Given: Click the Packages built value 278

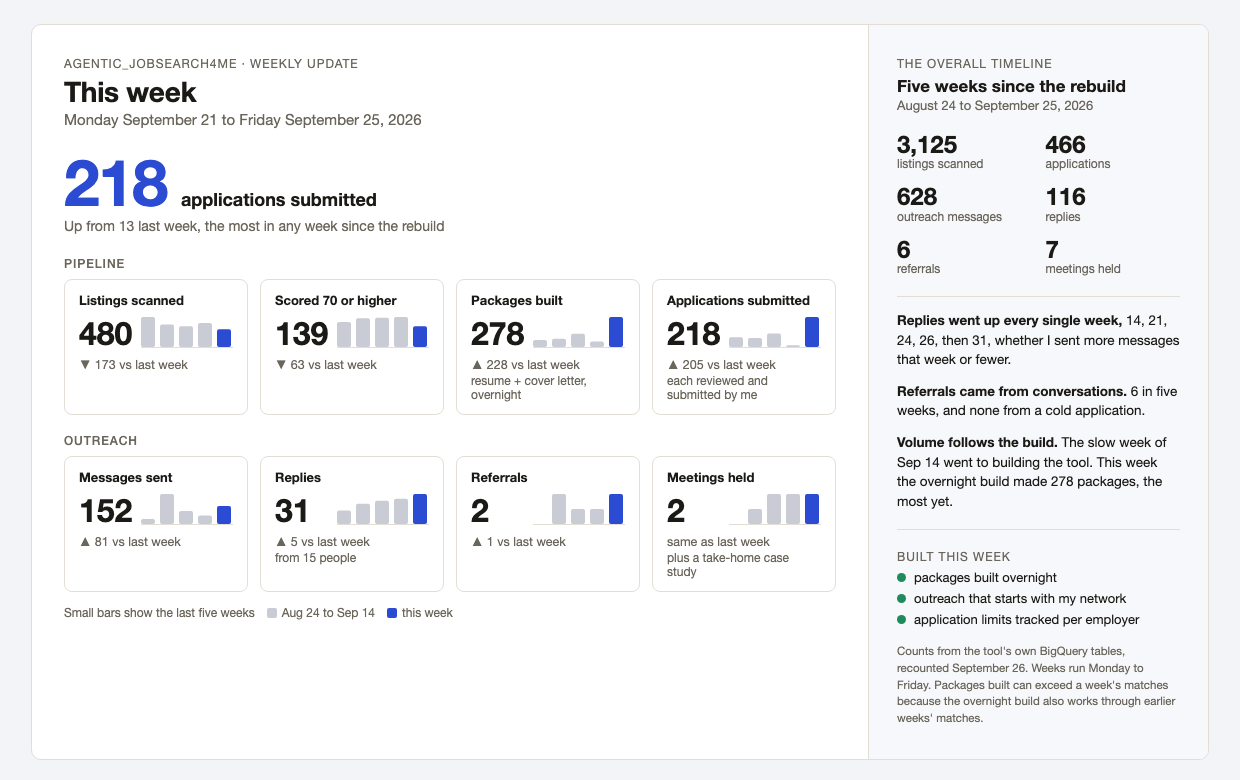Looking at the screenshot, I should click(497, 333).
